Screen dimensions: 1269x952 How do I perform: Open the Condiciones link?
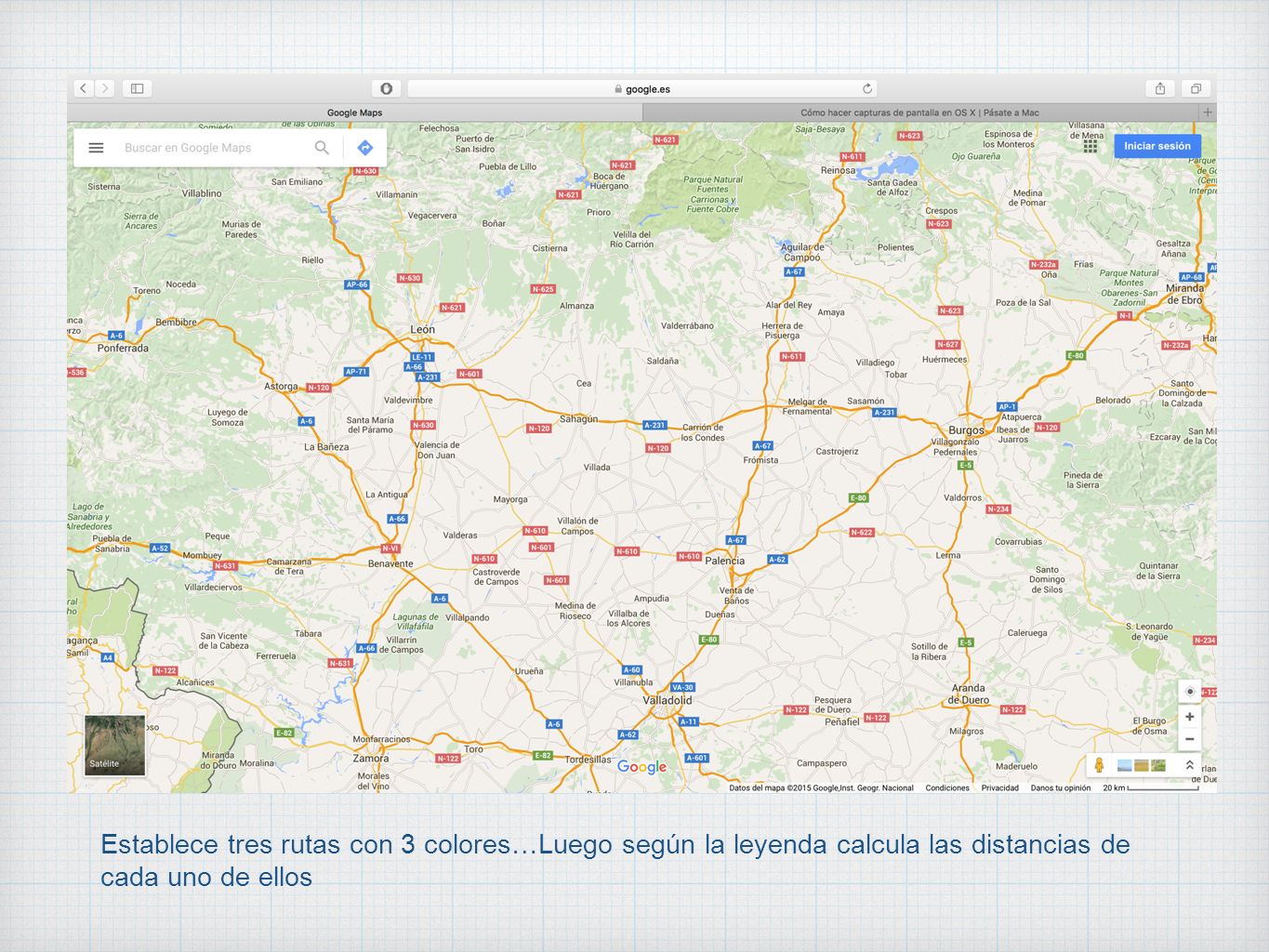(947, 788)
